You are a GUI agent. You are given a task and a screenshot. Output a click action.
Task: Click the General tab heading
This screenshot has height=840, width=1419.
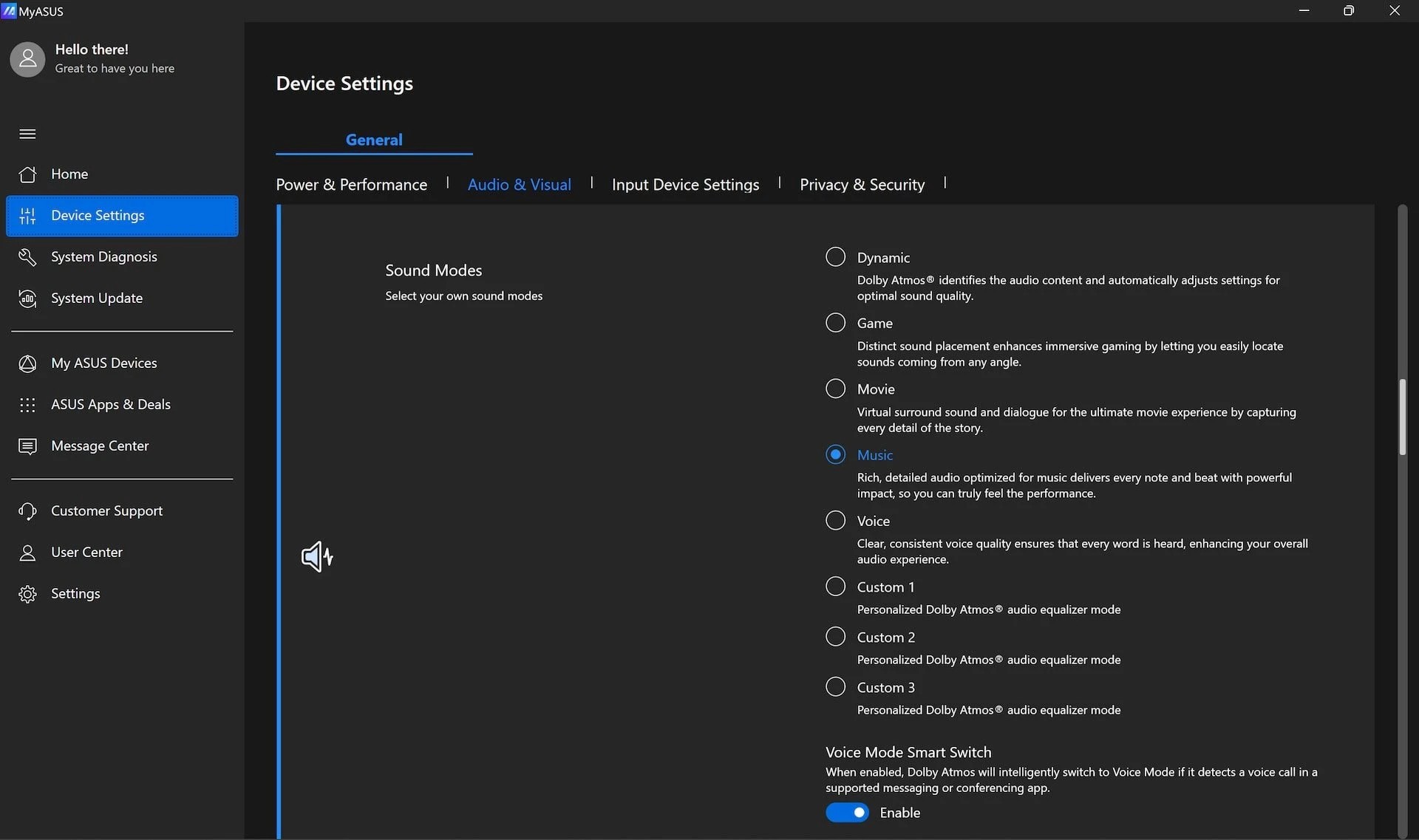[374, 140]
